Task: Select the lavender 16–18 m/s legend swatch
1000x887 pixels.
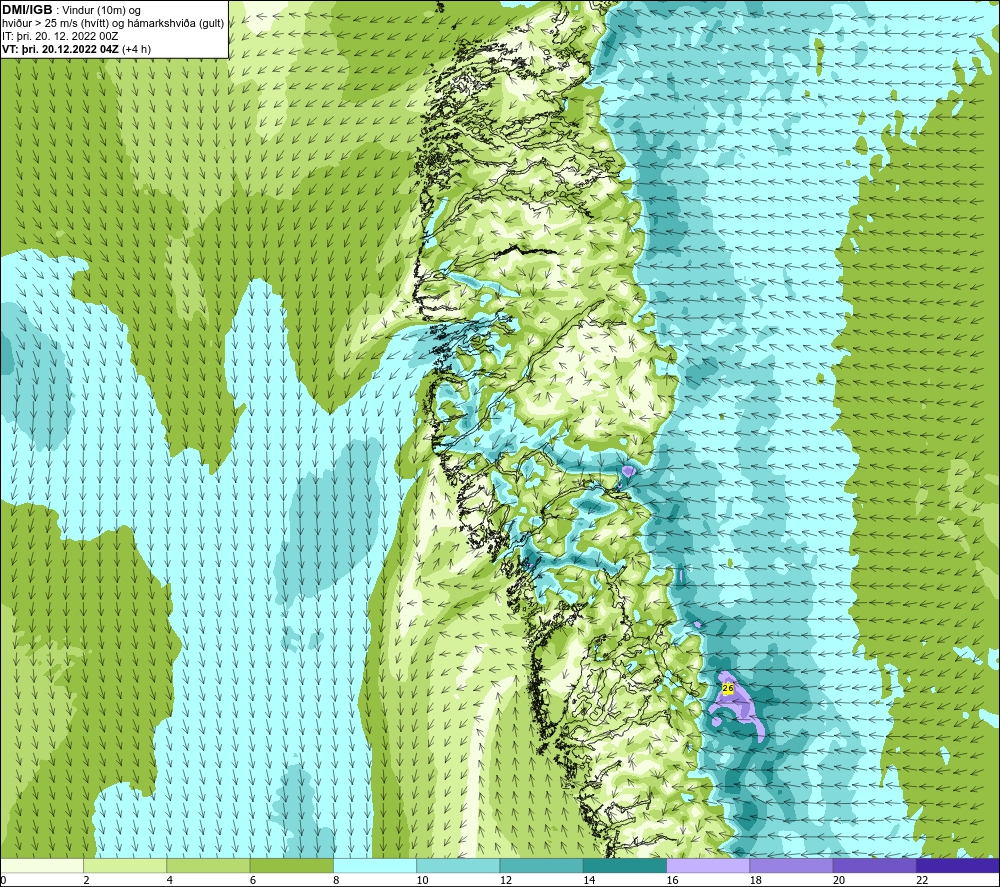Action: [x=708, y=865]
